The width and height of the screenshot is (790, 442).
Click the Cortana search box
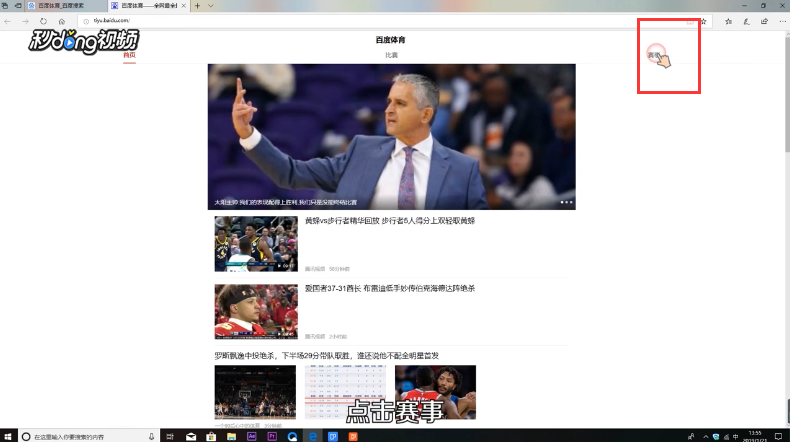tap(89, 436)
